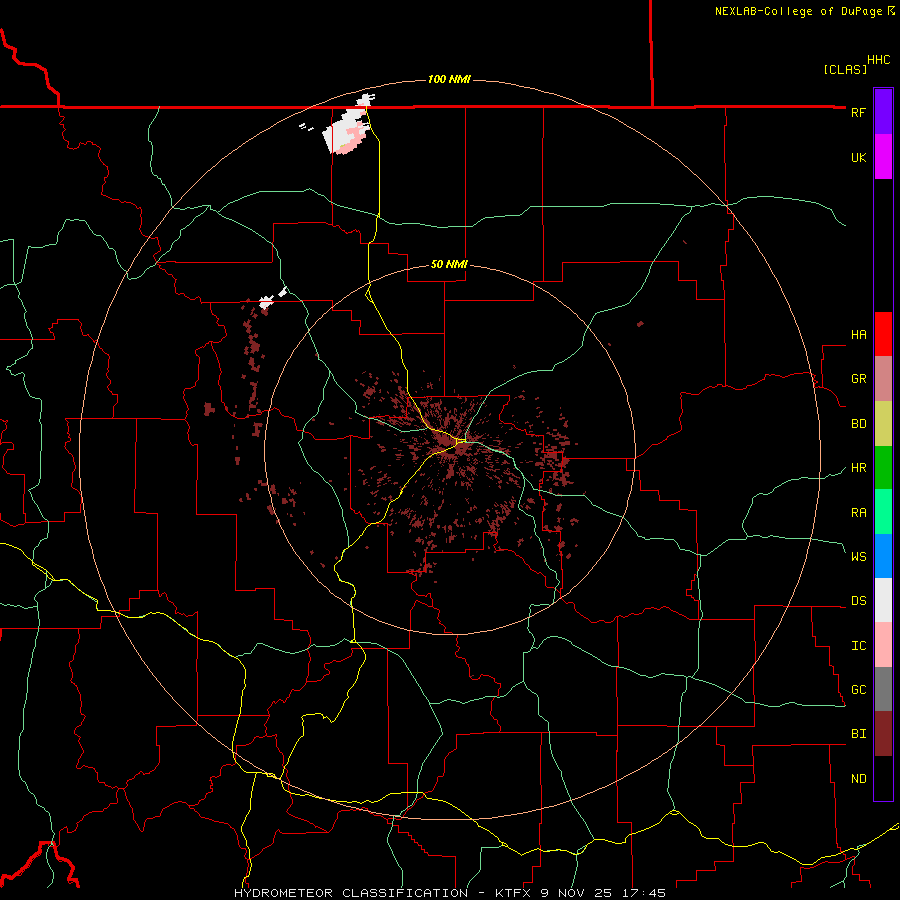Viewport: 900px width, 900px height.
Task: Click the small white echo northwest of 50 NMI ring
Action: pos(266,302)
